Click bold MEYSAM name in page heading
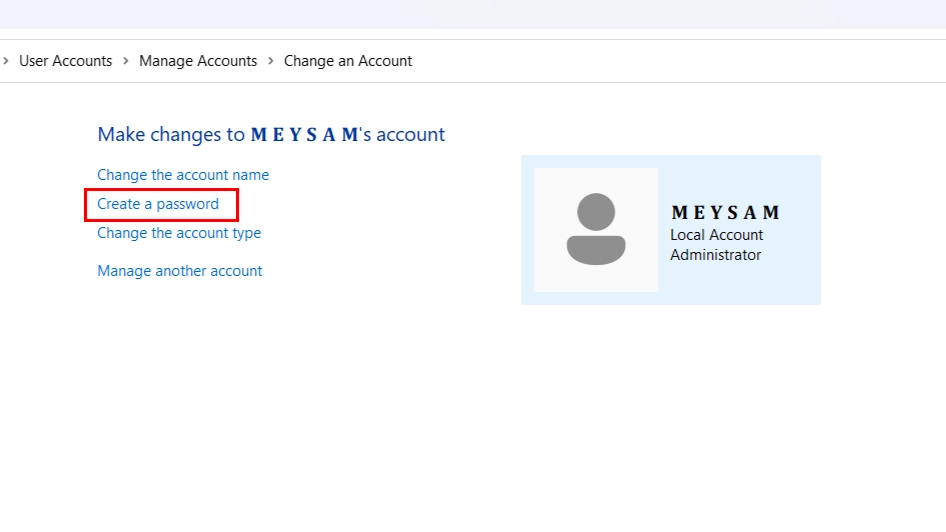The height and width of the screenshot is (532, 946). click(304, 135)
